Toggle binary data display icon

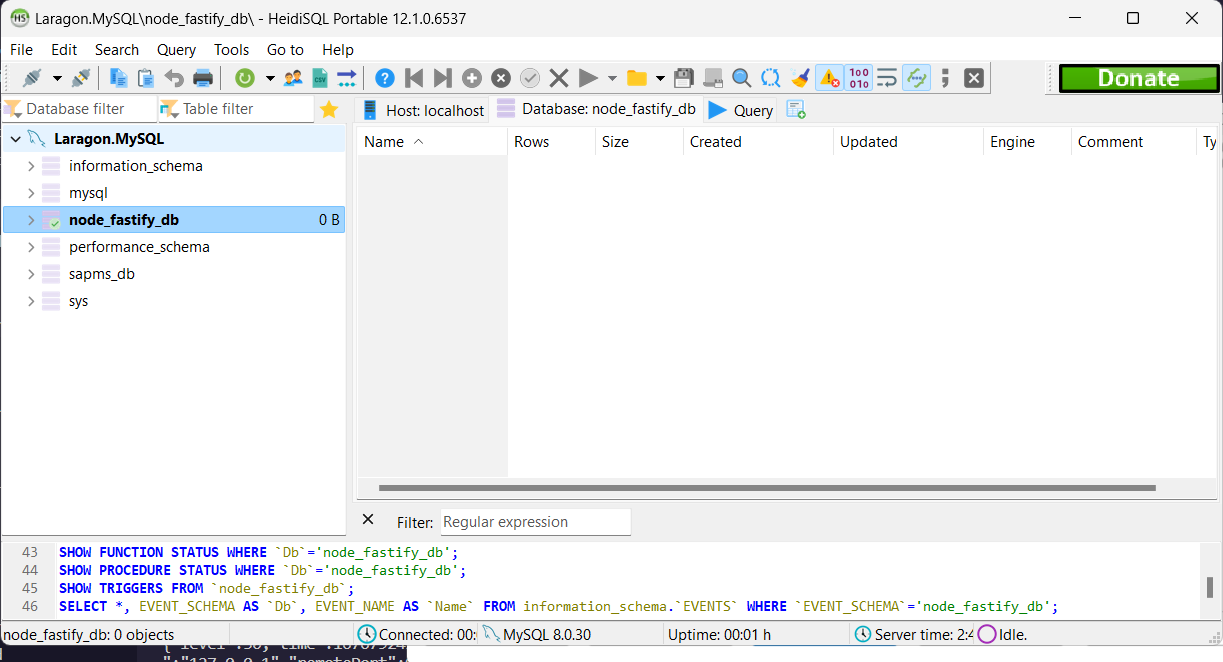[857, 77]
